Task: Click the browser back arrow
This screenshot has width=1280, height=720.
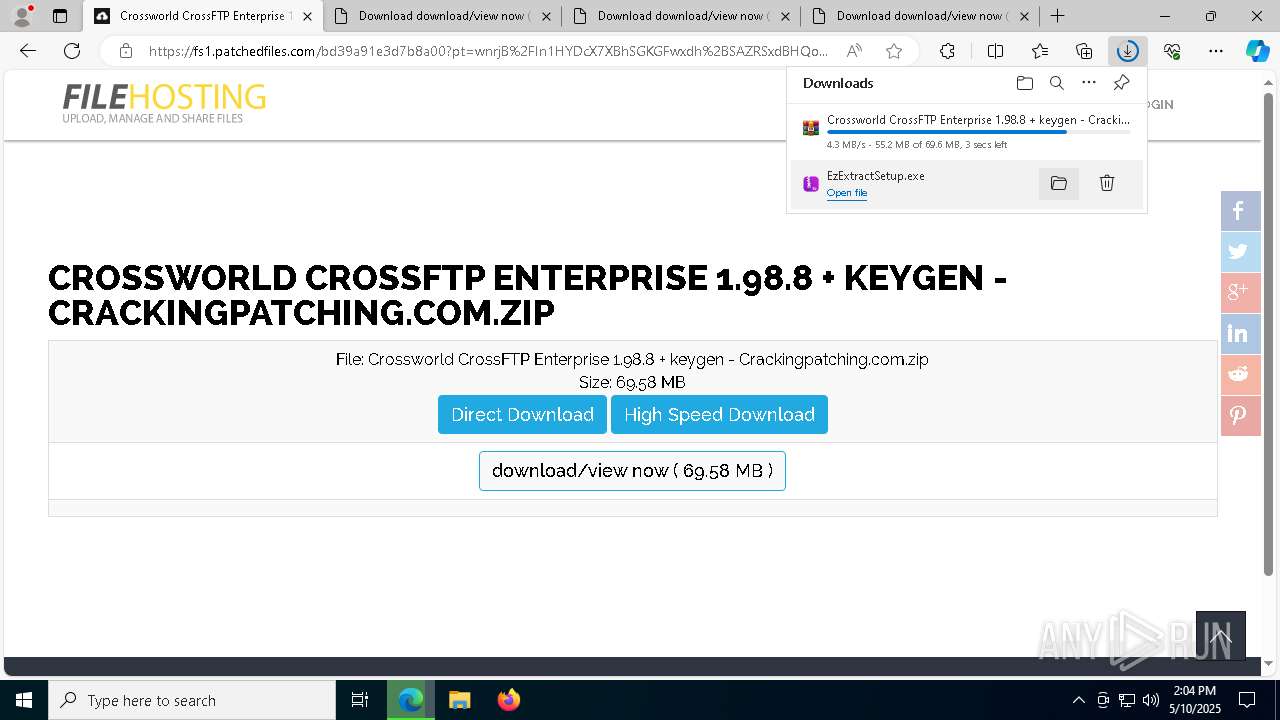Action: point(28,51)
